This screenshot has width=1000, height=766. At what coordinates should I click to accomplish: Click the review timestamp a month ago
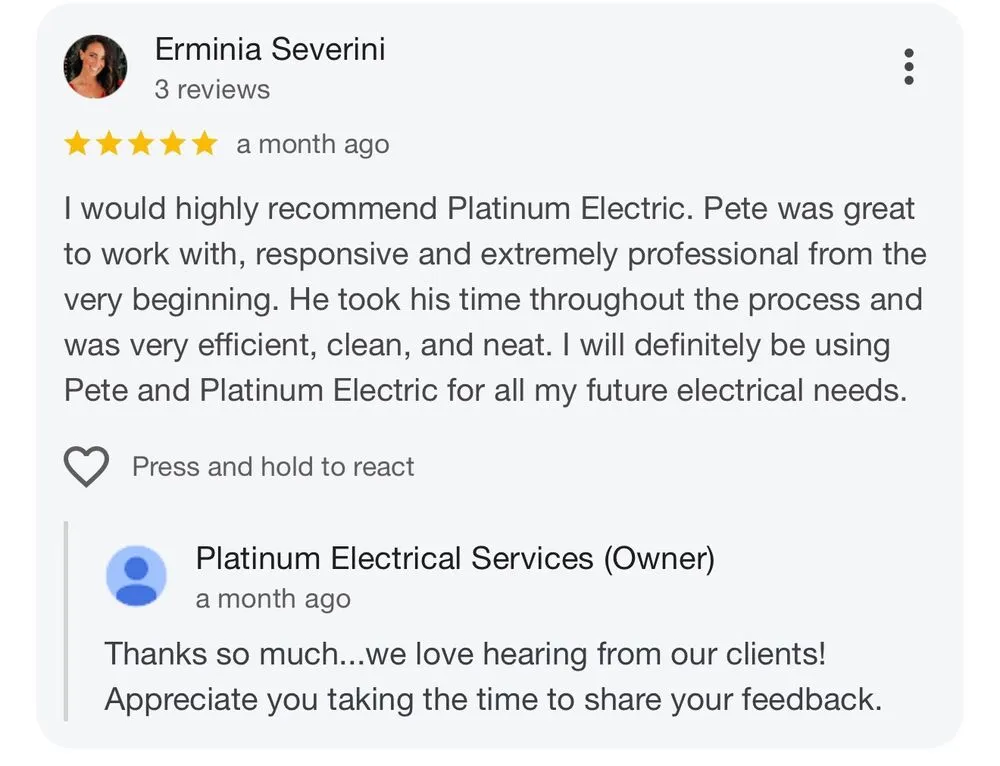pyautogui.click(x=313, y=144)
